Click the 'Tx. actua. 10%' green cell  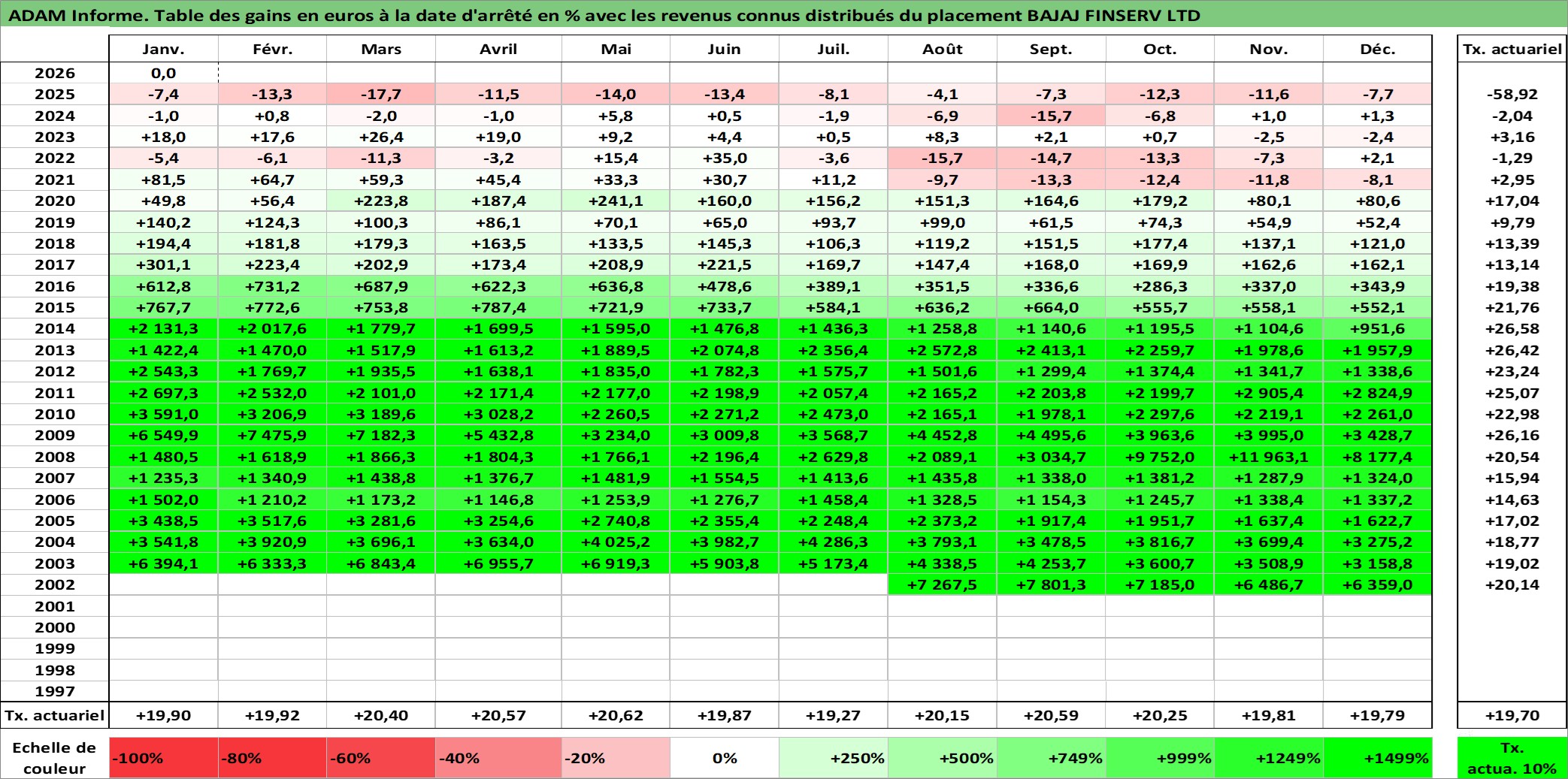(x=1512, y=758)
